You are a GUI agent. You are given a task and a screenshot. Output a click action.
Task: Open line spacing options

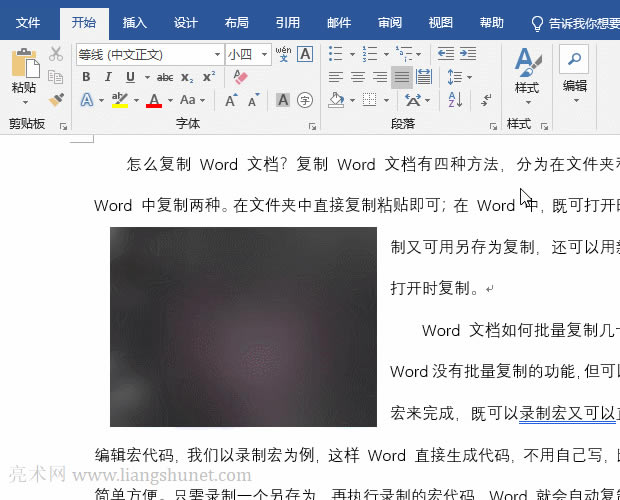[x=455, y=77]
